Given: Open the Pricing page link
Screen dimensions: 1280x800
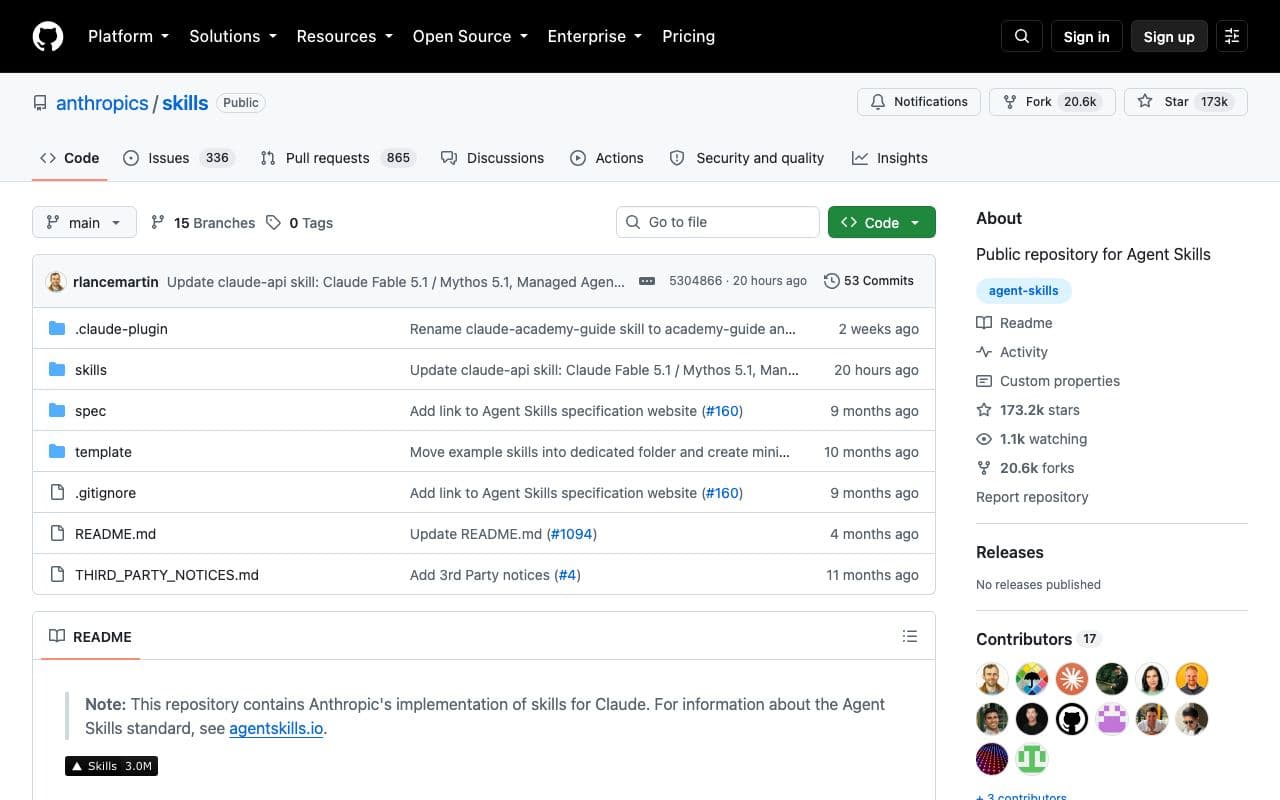Looking at the screenshot, I should 689,36.
